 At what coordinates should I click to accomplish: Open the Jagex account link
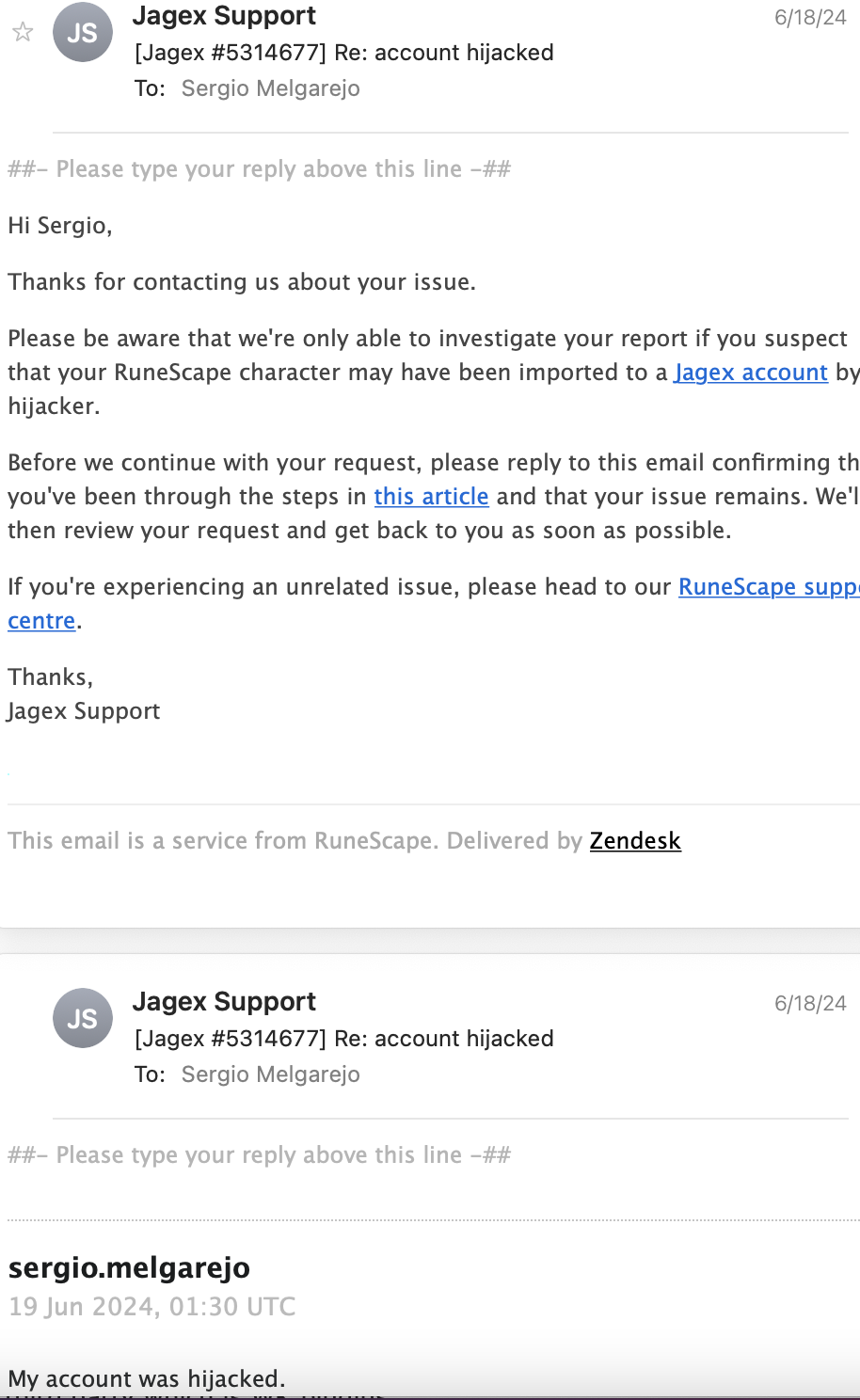click(x=751, y=373)
